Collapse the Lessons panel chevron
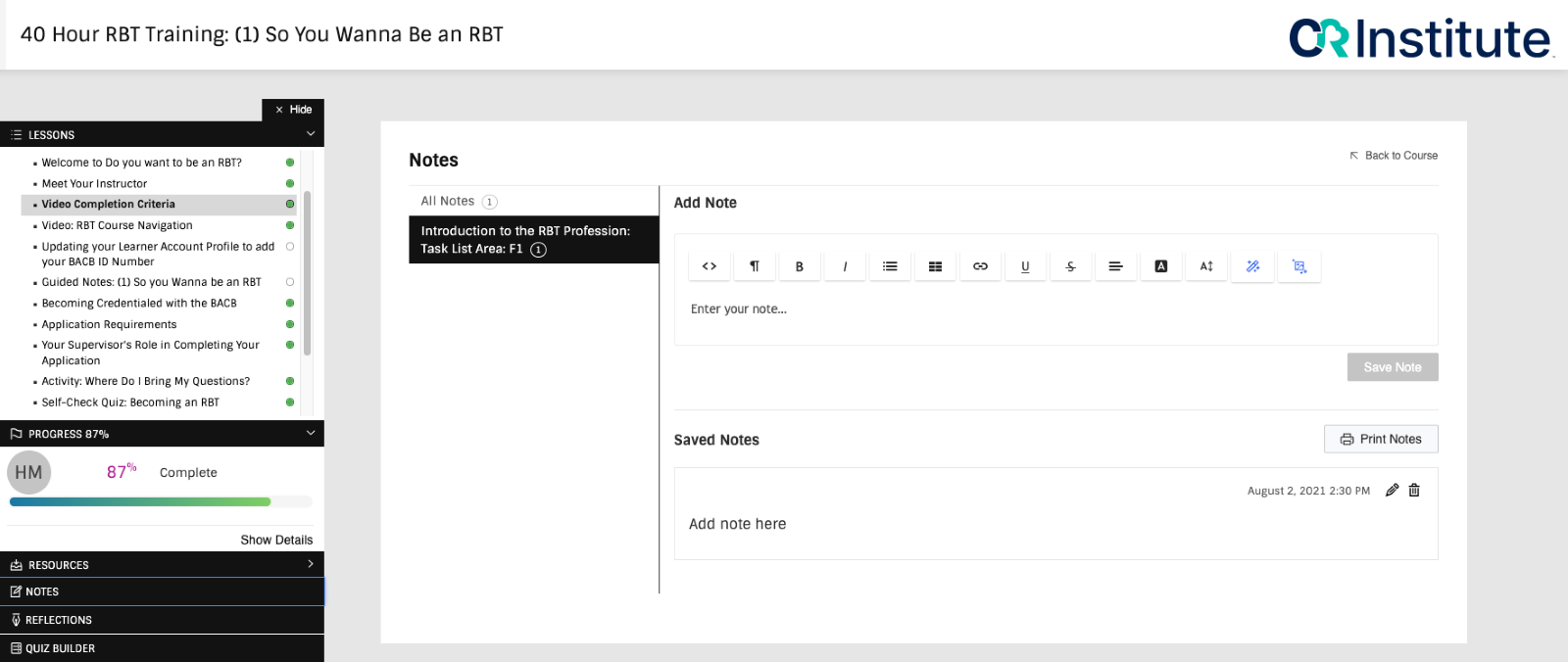Viewport: 1568px width, 662px height. pyautogui.click(x=311, y=134)
